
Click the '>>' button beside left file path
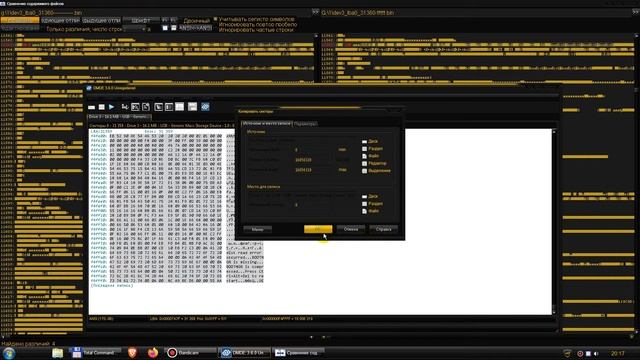pos(316,12)
